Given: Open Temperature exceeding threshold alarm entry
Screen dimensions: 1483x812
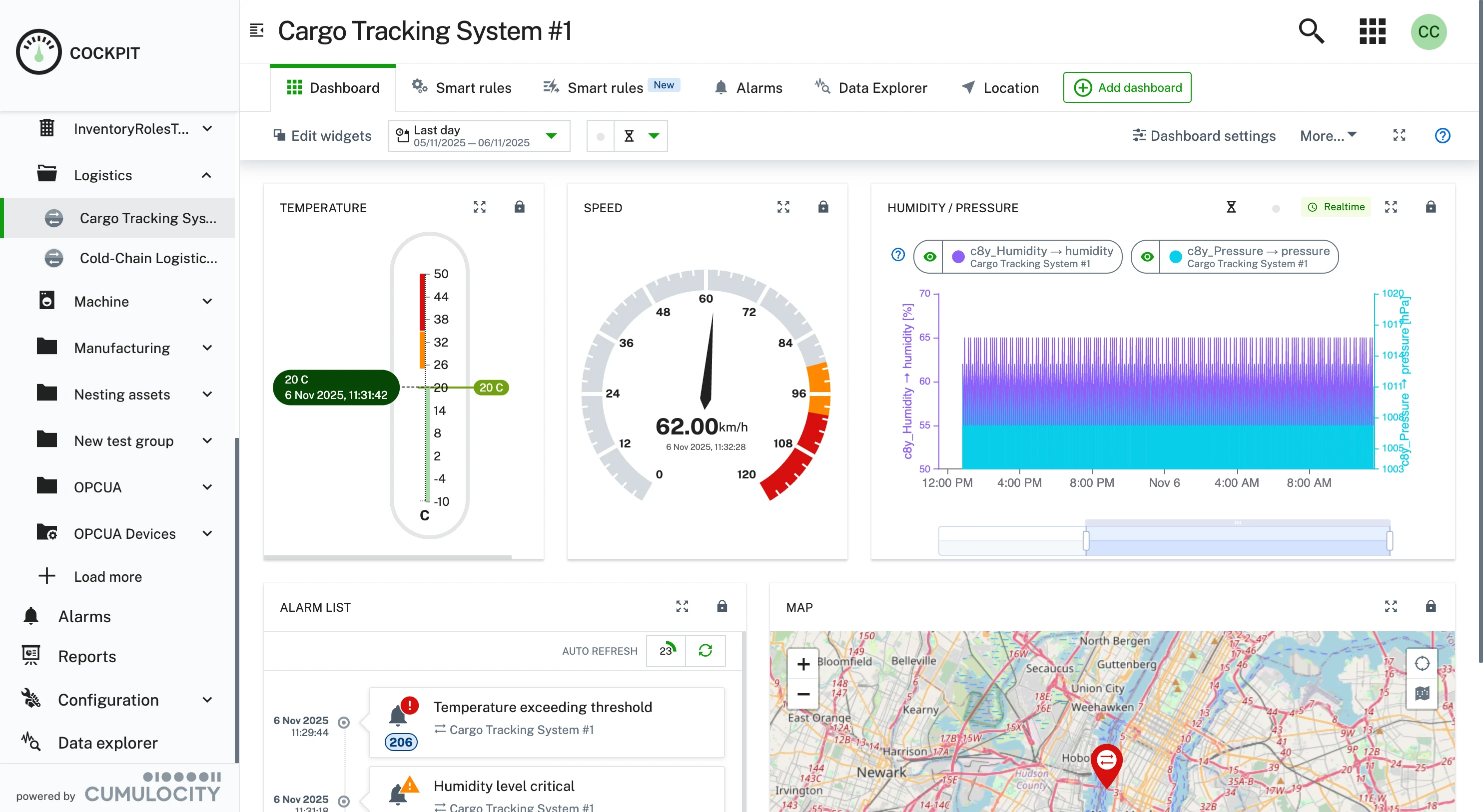Looking at the screenshot, I should [x=542, y=707].
